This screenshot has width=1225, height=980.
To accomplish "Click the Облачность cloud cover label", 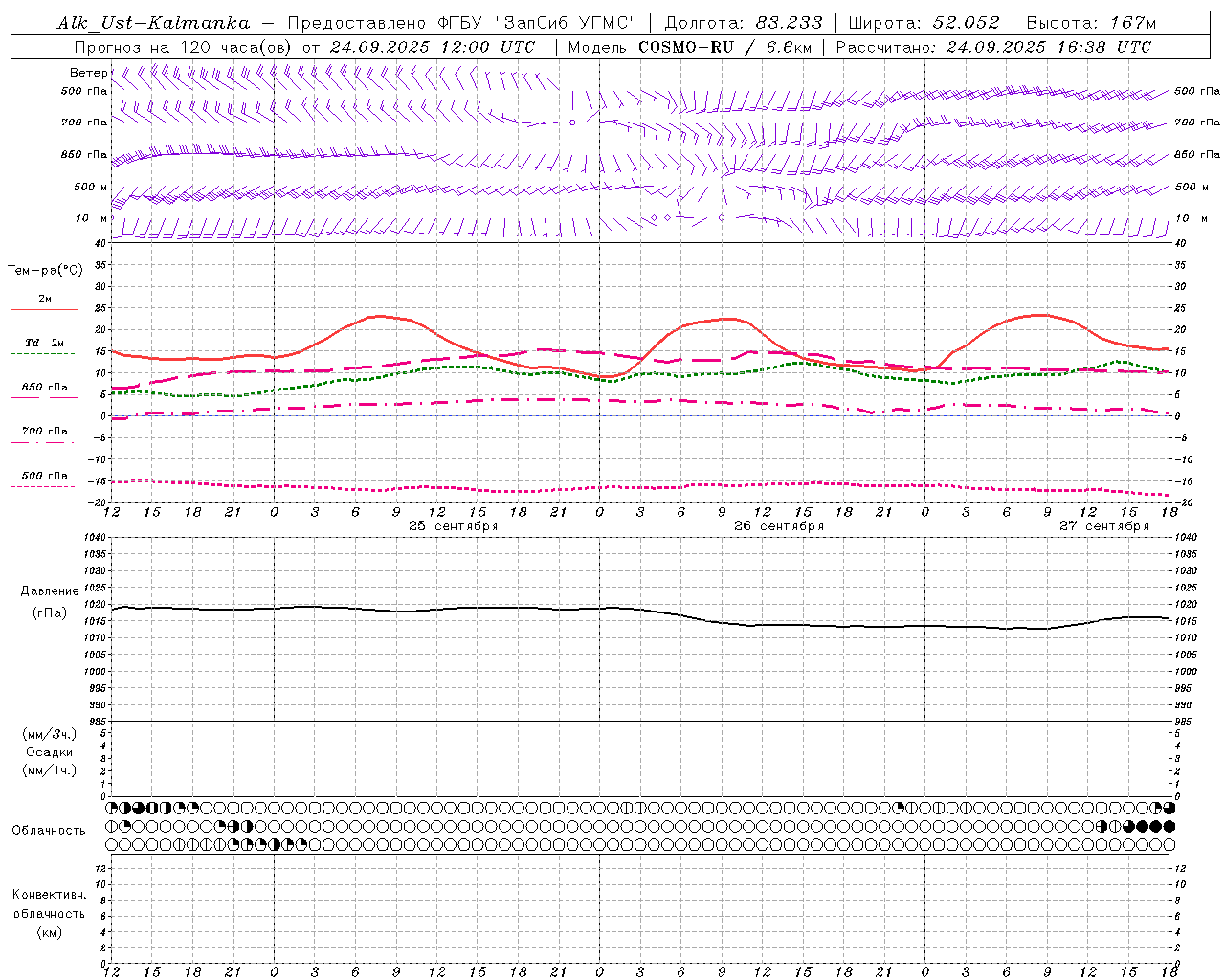I will click(49, 831).
